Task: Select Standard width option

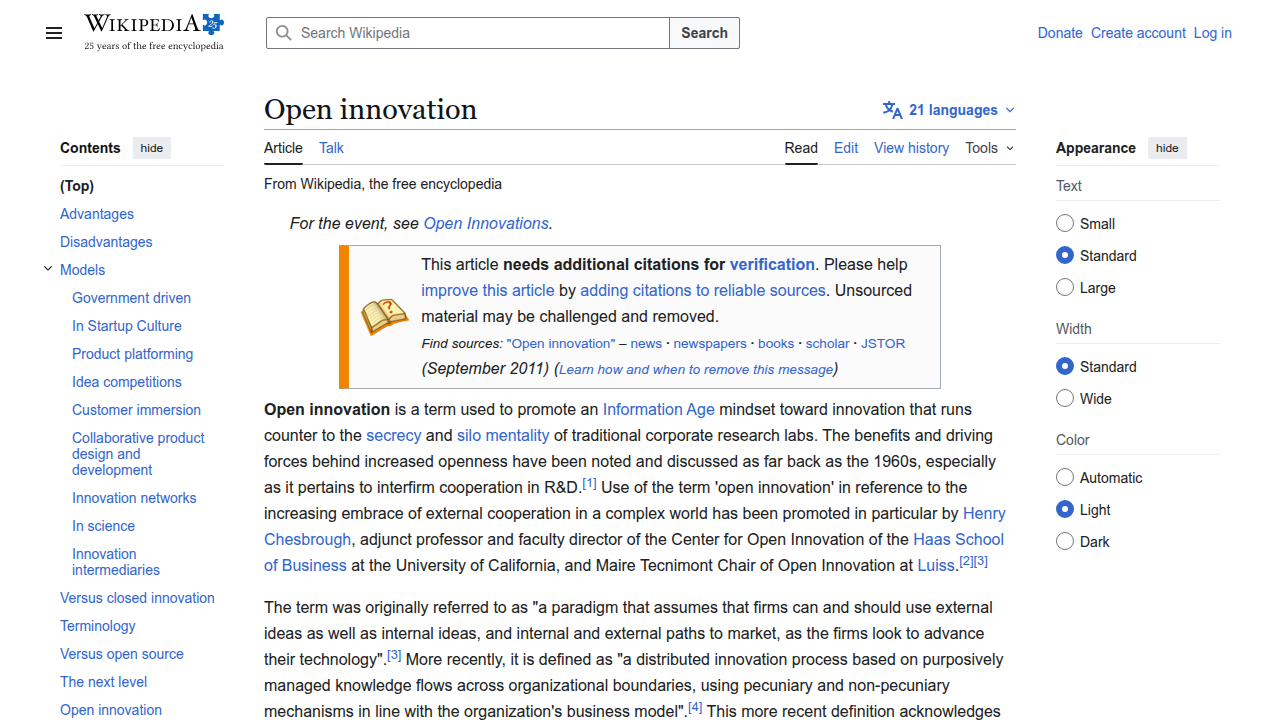Action: (x=1065, y=367)
